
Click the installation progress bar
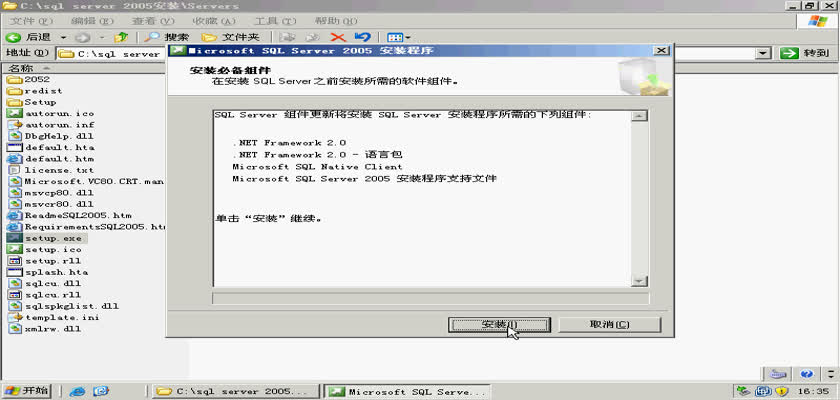[431, 298]
